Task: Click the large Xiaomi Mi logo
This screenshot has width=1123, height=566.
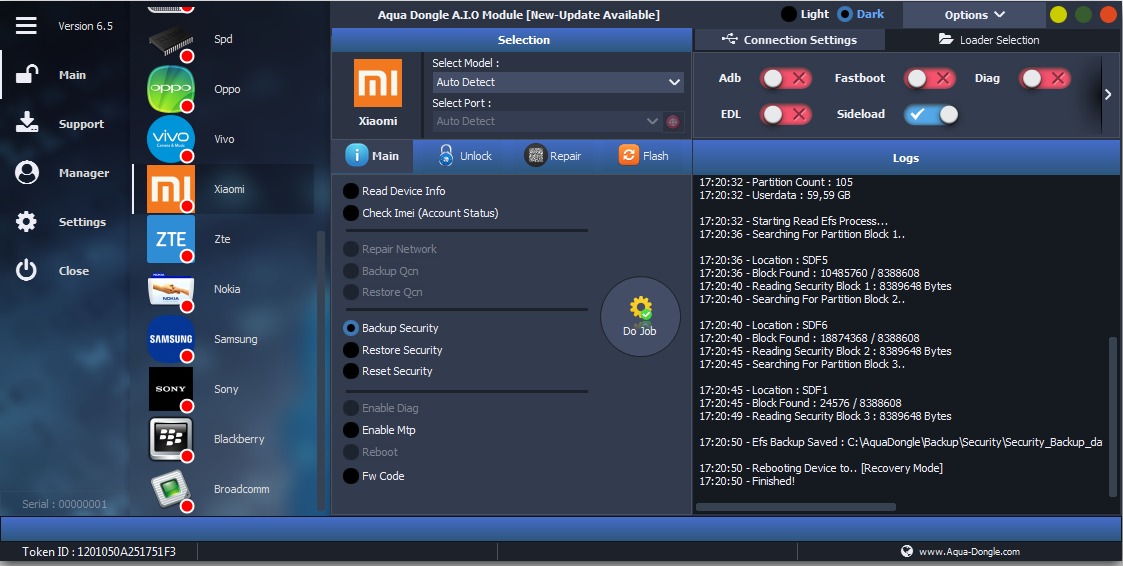Action: [378, 83]
